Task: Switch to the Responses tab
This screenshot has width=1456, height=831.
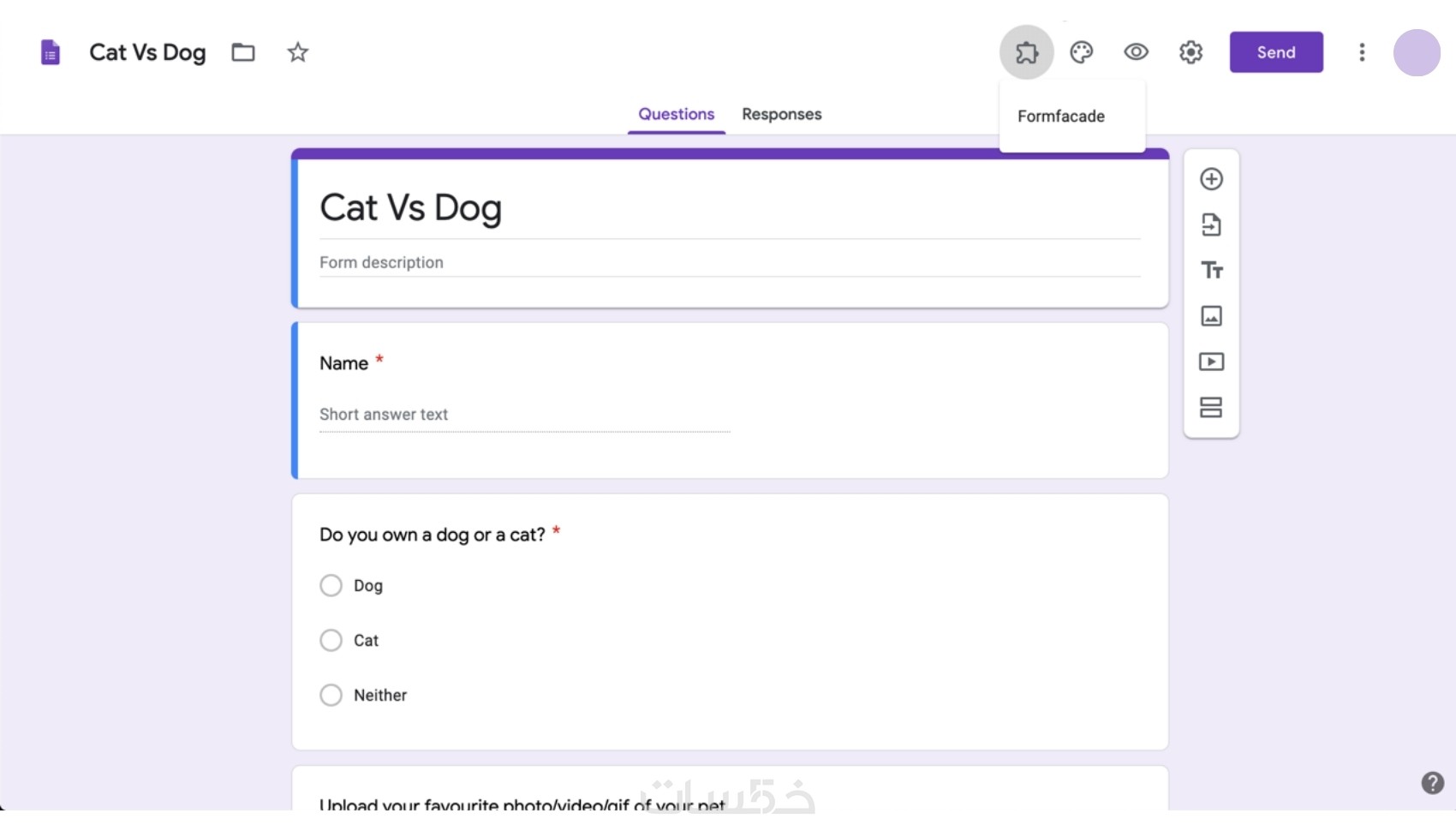Action: (781, 114)
